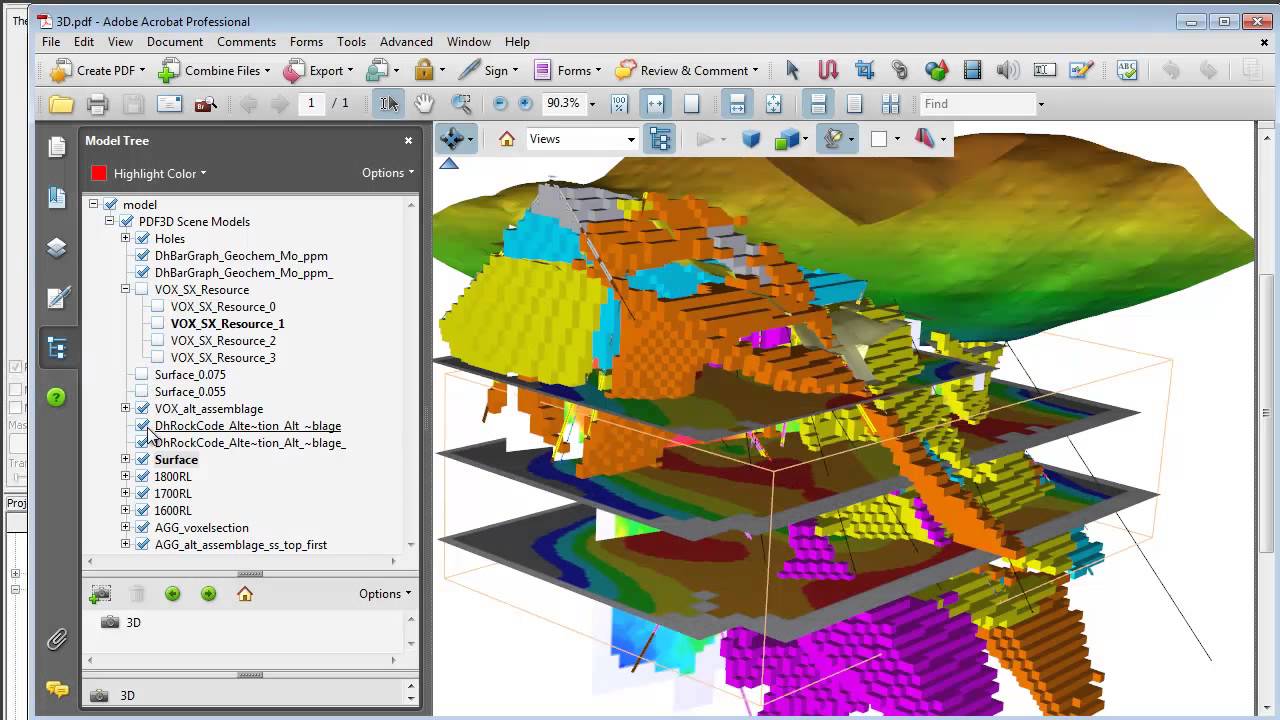The width and height of the screenshot is (1280, 720).
Task: Toggle the Model Tree button in 3D toolbar
Action: pos(660,139)
